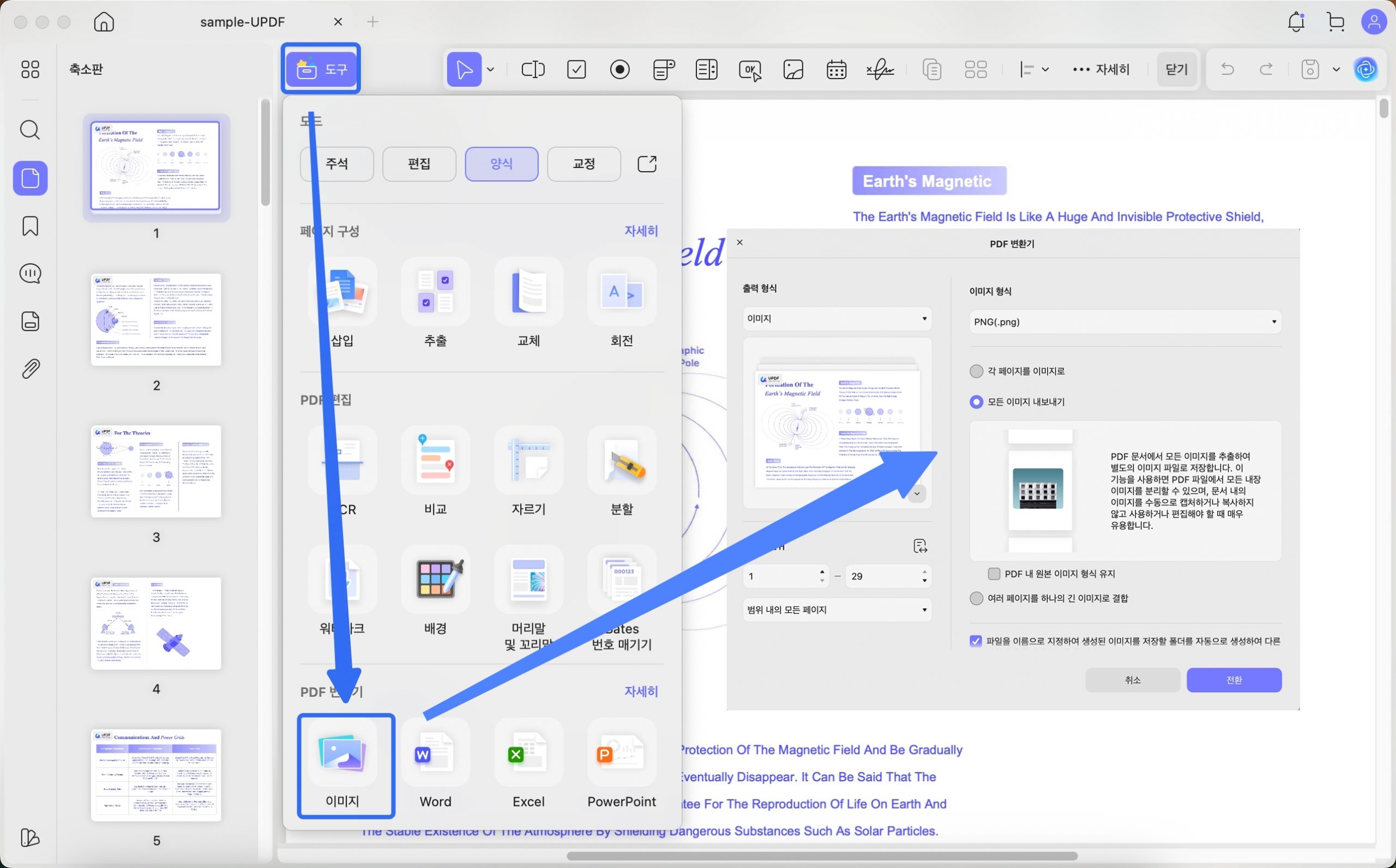This screenshot has height=868, width=1396.
Task: Click the 전환 convert button
Action: click(x=1233, y=680)
